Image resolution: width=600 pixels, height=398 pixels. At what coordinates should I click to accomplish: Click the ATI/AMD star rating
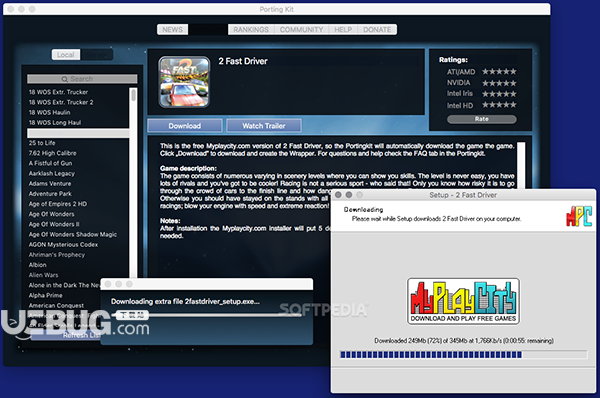[x=499, y=72]
